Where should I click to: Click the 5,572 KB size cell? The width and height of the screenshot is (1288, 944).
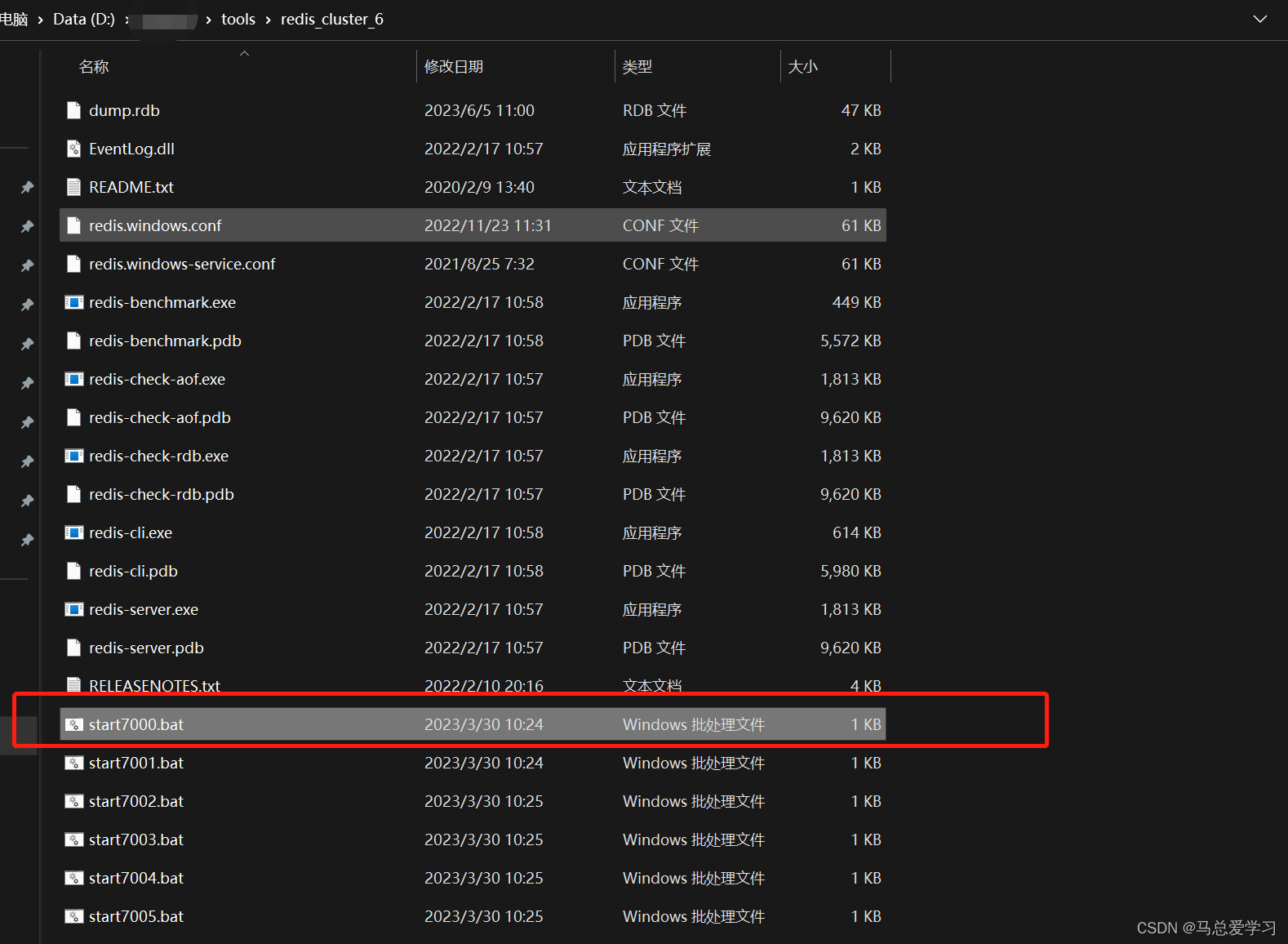tap(851, 341)
